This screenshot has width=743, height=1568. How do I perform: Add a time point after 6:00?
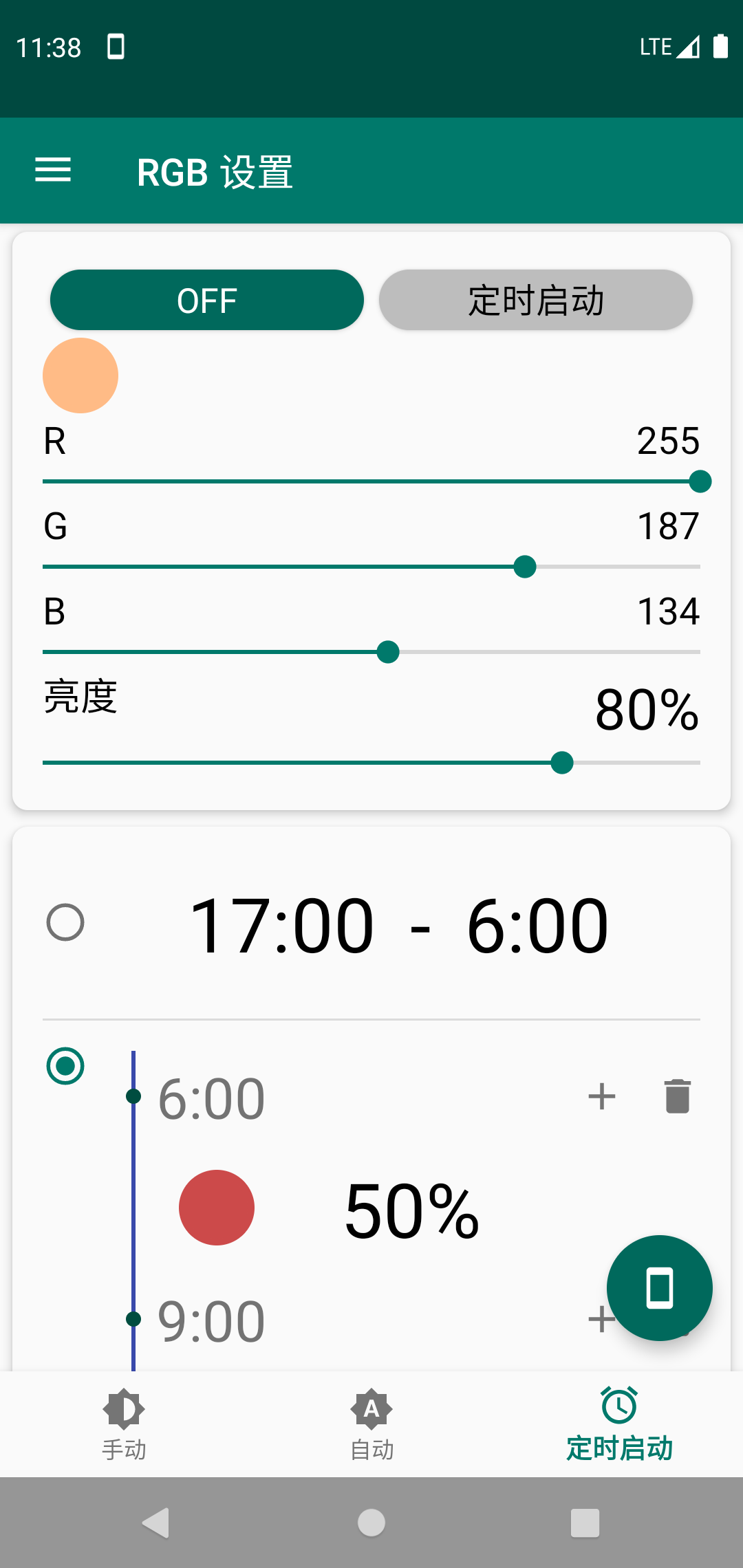pyautogui.click(x=601, y=1096)
